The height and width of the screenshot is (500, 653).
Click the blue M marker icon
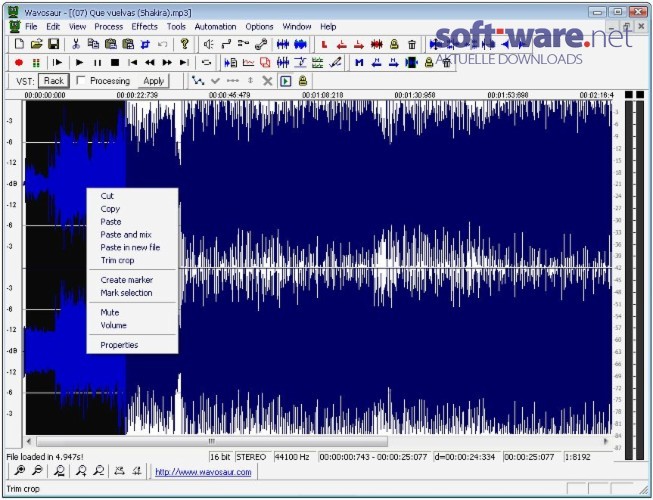[x=359, y=63]
